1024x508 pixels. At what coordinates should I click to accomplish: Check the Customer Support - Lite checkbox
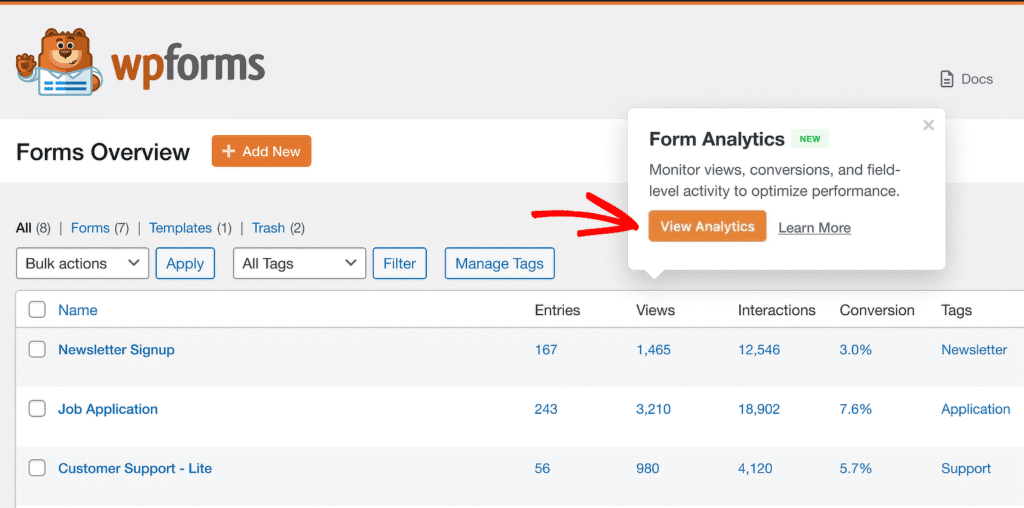(x=37, y=468)
